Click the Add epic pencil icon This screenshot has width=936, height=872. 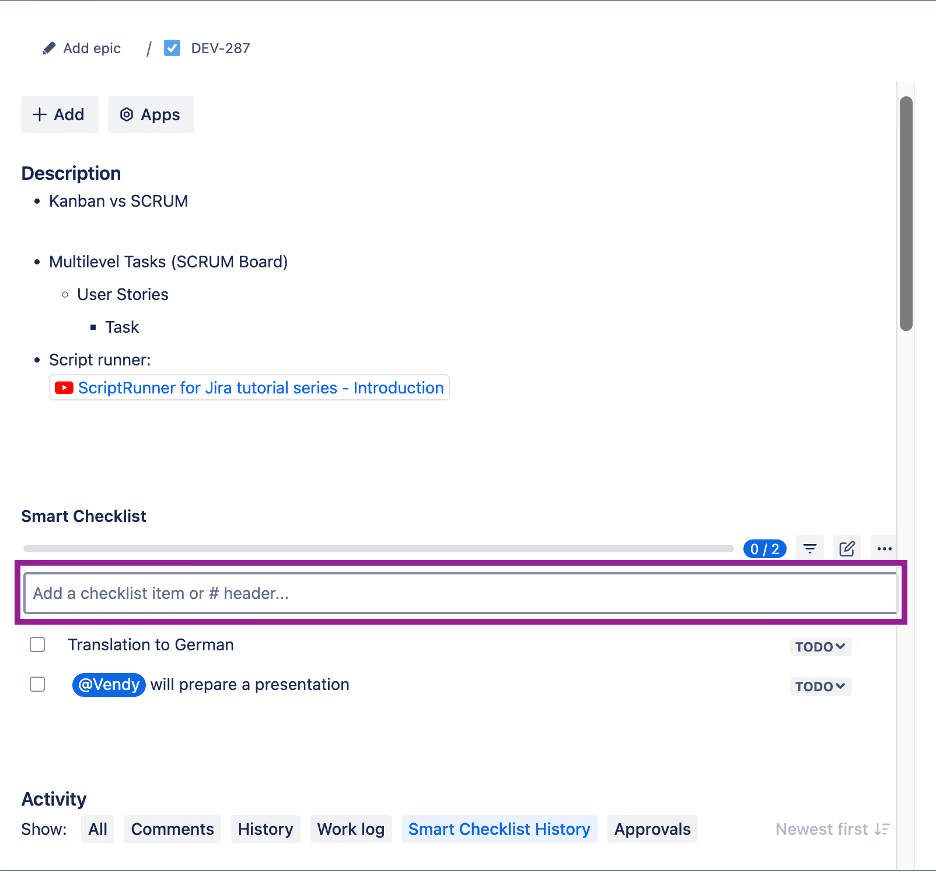(x=48, y=47)
